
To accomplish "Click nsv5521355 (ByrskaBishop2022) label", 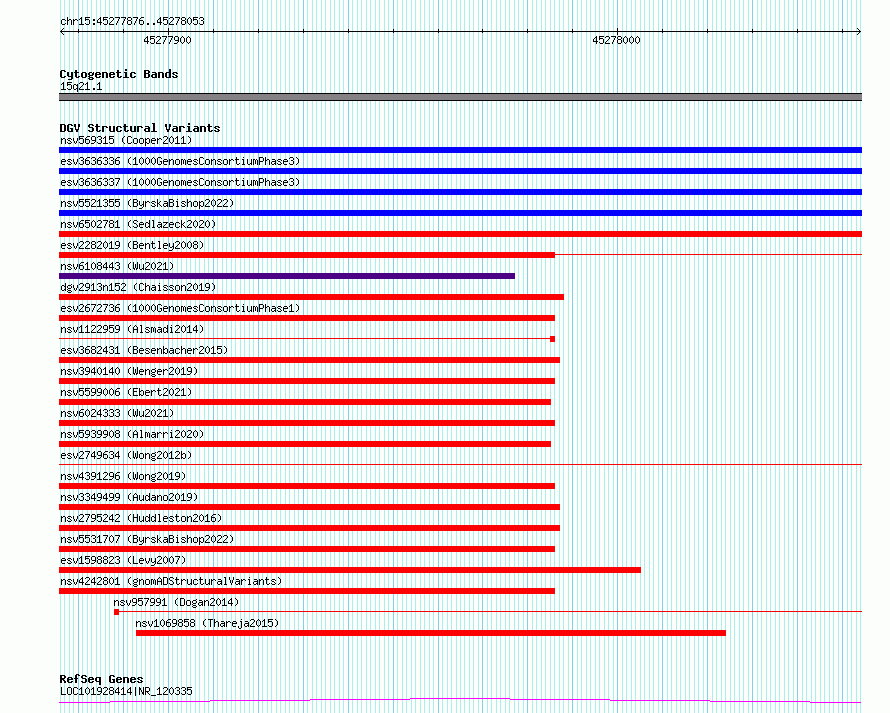I will (147, 203).
